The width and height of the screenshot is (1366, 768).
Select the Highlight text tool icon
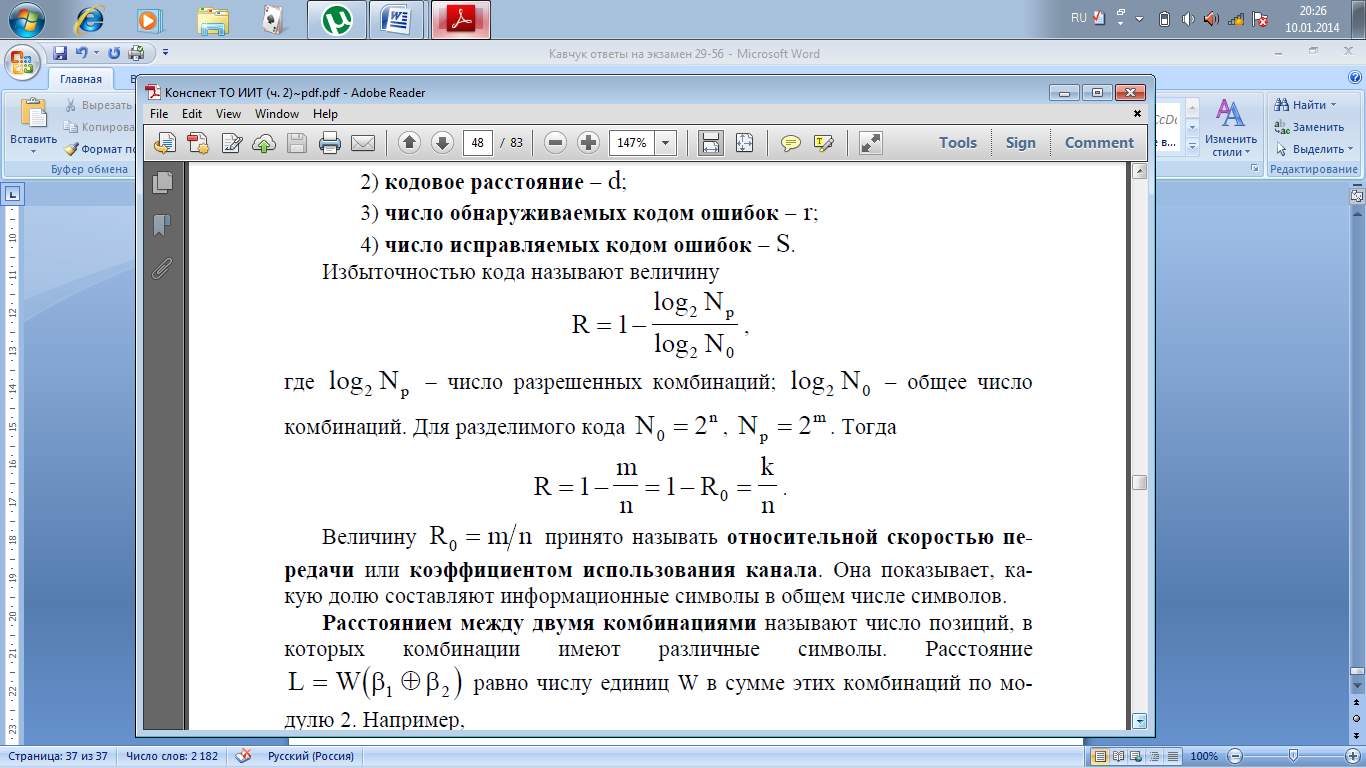point(824,143)
